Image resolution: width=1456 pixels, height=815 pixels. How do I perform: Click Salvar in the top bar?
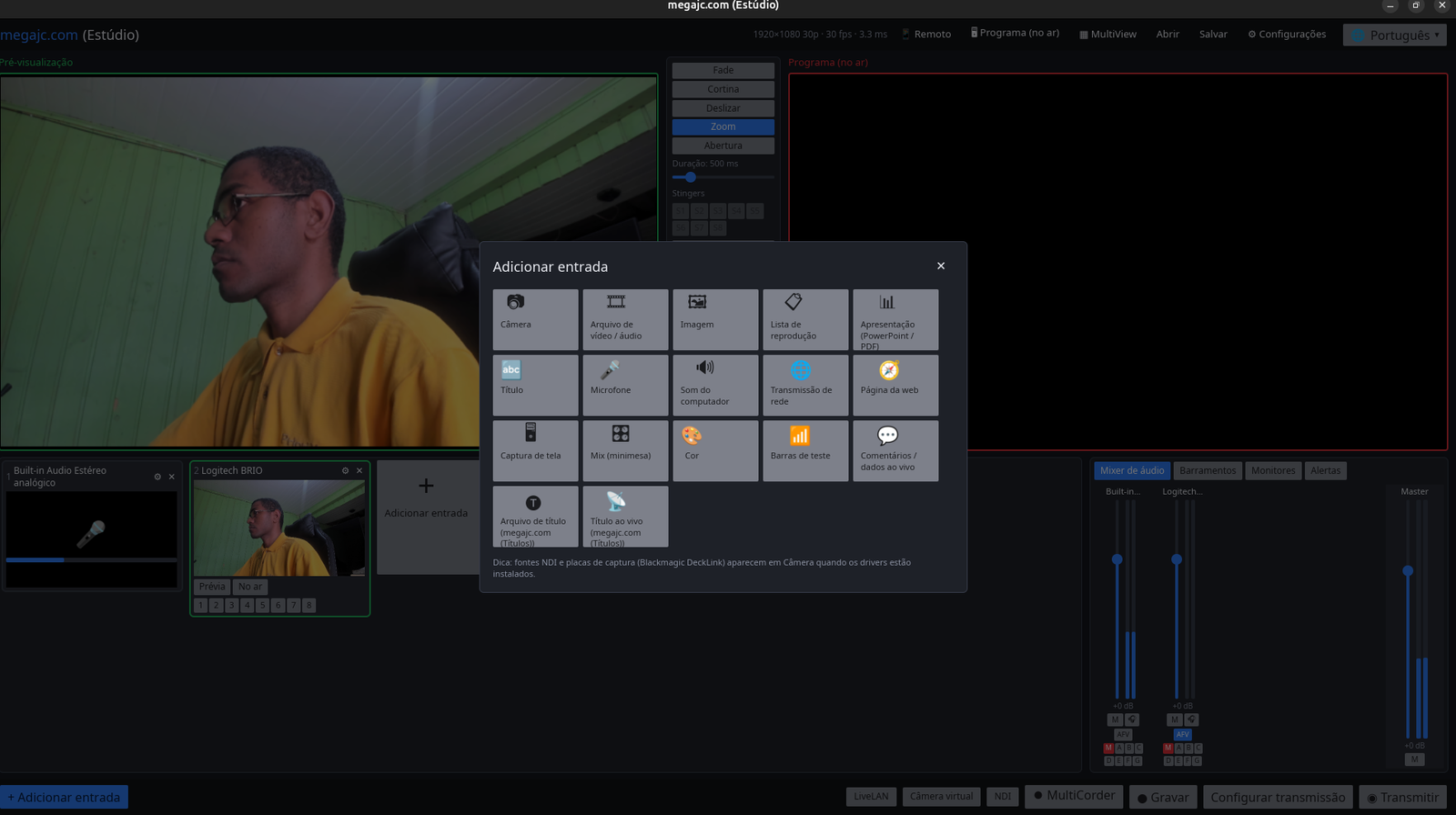click(1213, 35)
